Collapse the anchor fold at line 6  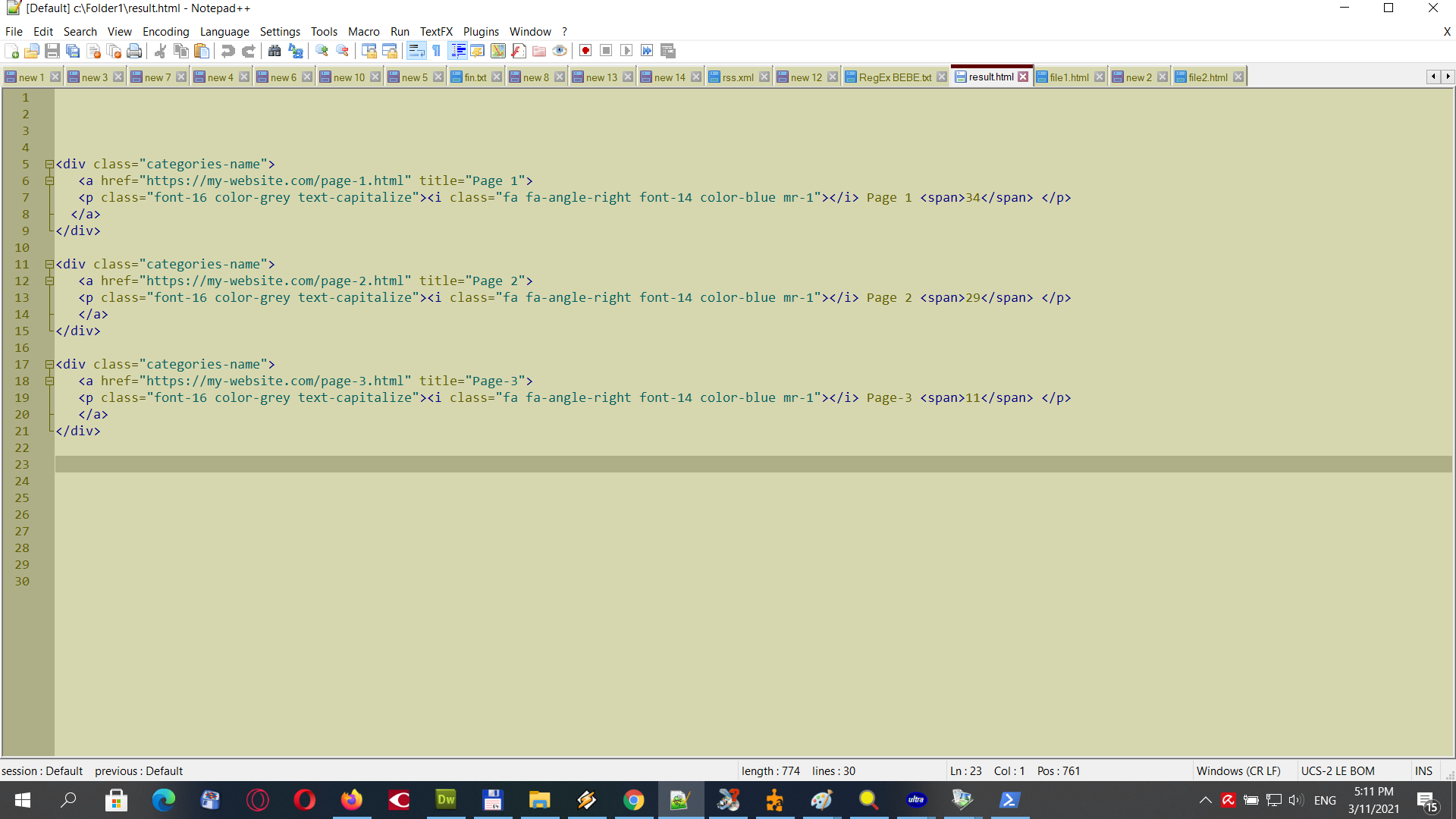click(49, 180)
